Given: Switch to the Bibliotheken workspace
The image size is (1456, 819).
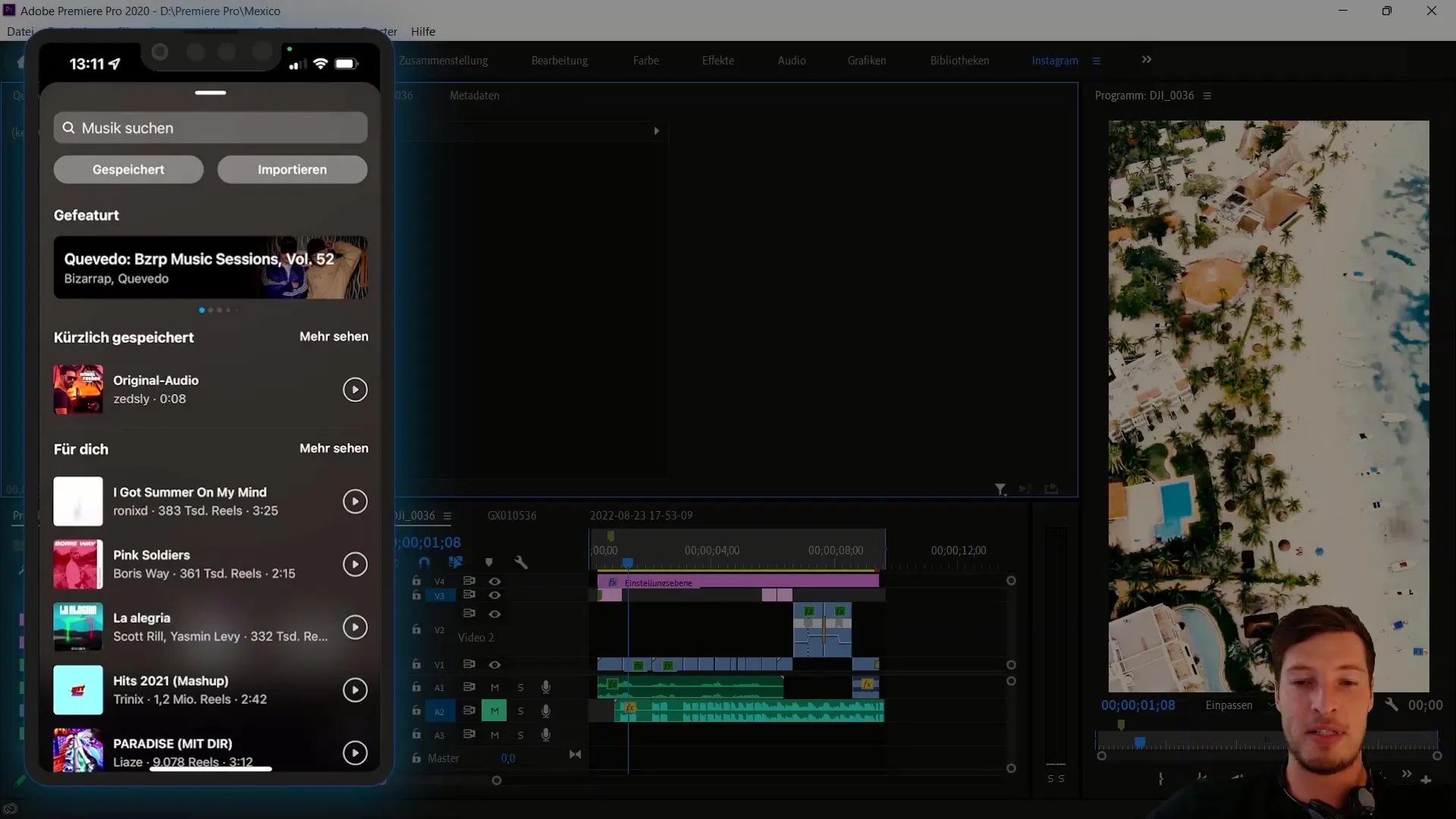Looking at the screenshot, I should click(960, 61).
